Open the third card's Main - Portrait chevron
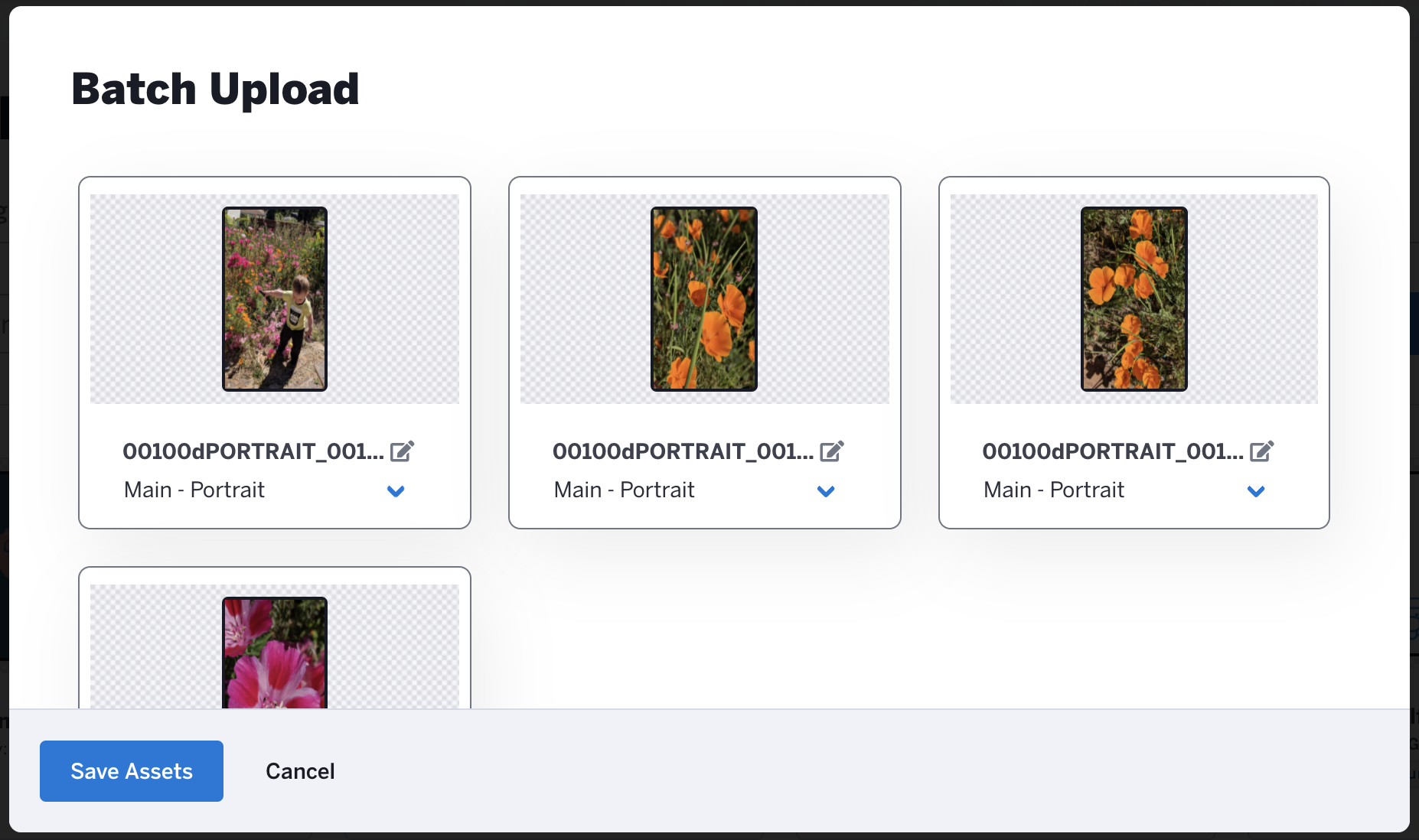The height and width of the screenshot is (840, 1419). (x=1256, y=491)
